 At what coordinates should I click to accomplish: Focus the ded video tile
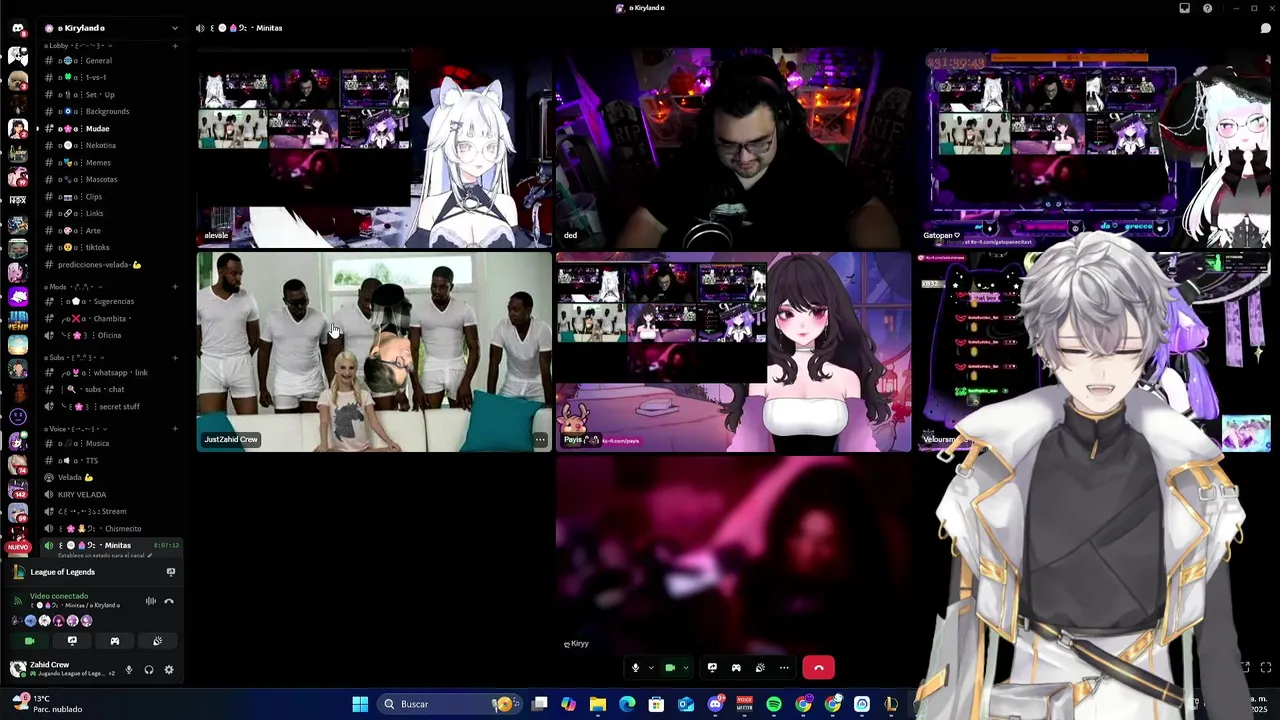click(x=733, y=148)
